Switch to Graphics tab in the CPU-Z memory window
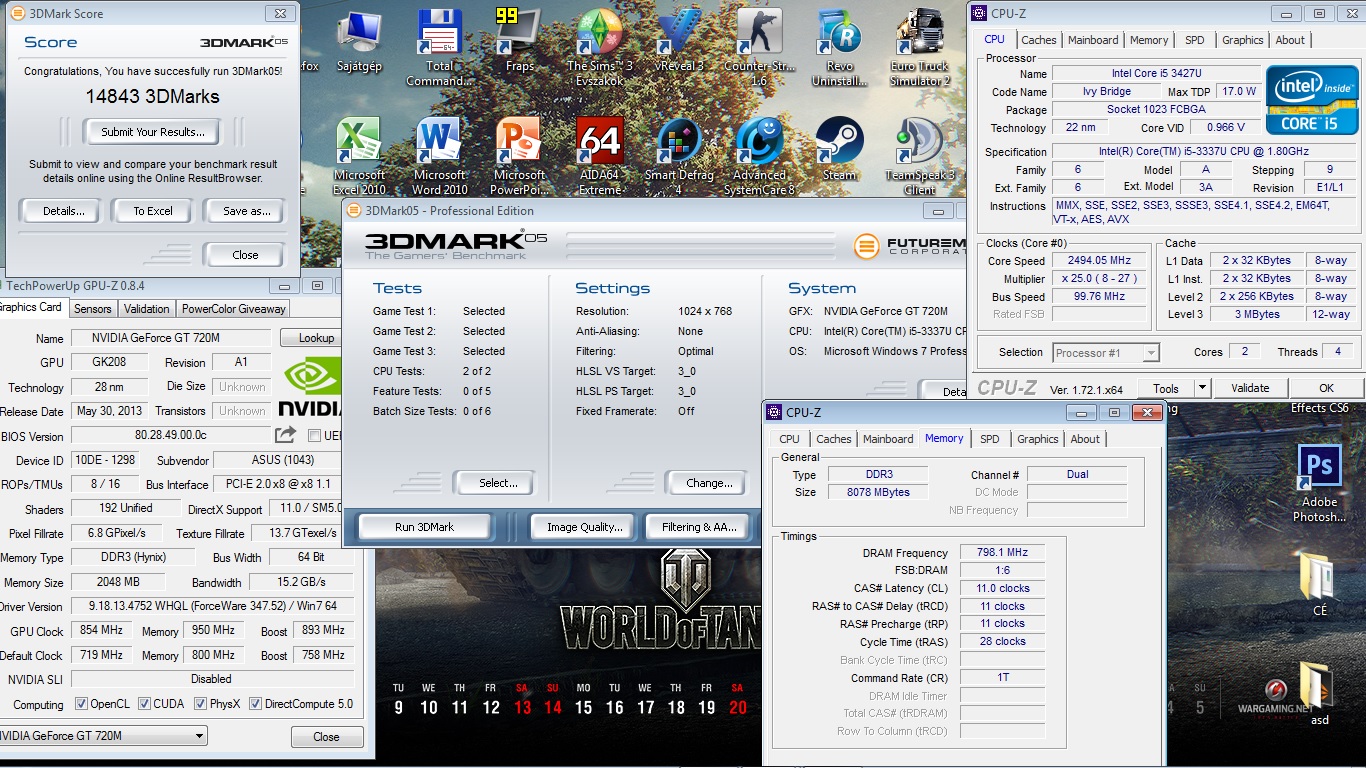This screenshot has height=768, width=1366. pyautogui.click(x=1038, y=439)
